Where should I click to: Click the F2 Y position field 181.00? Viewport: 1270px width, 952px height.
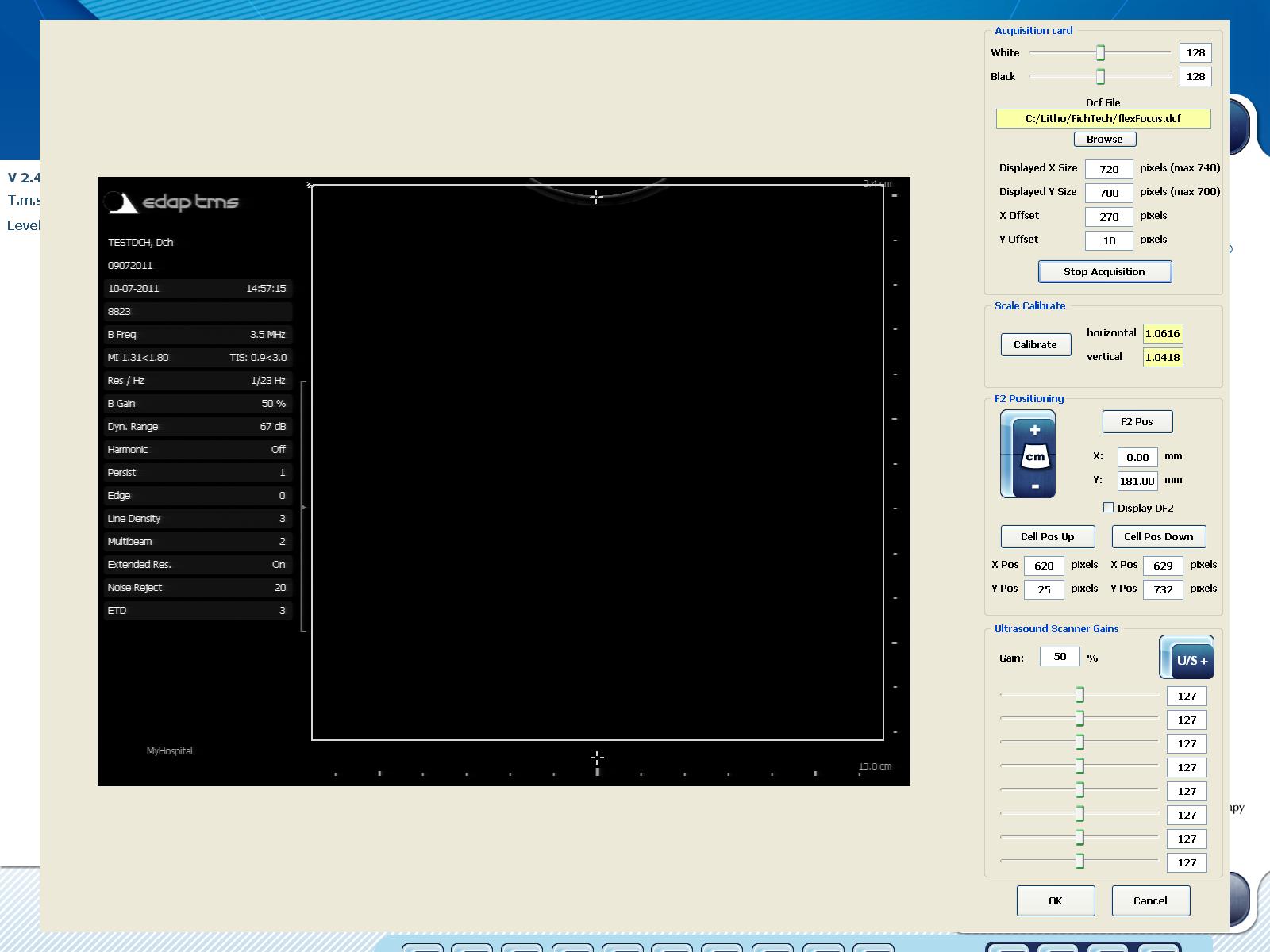point(1137,481)
